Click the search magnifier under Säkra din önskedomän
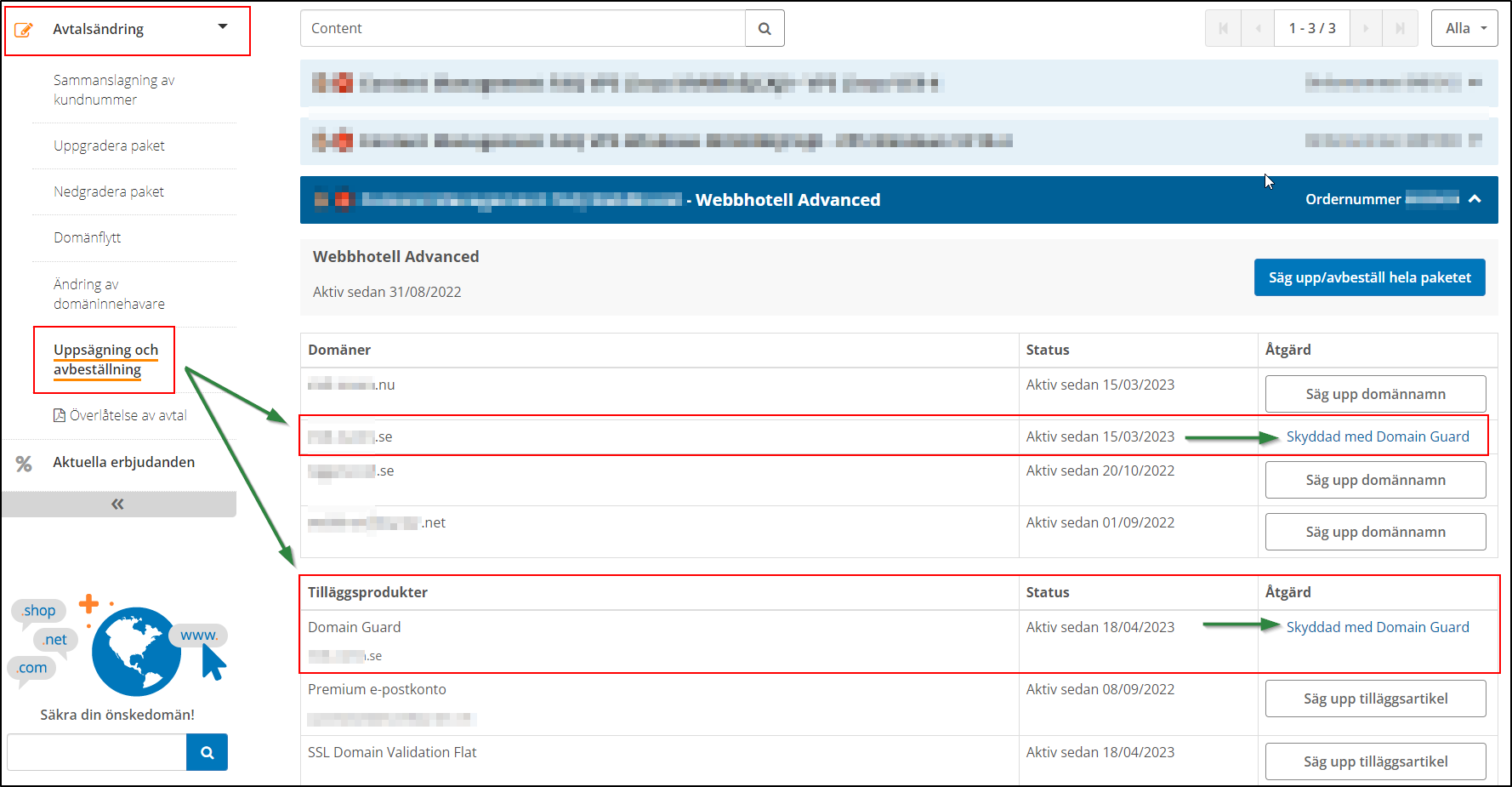This screenshot has height=787, width=1512. 207,752
